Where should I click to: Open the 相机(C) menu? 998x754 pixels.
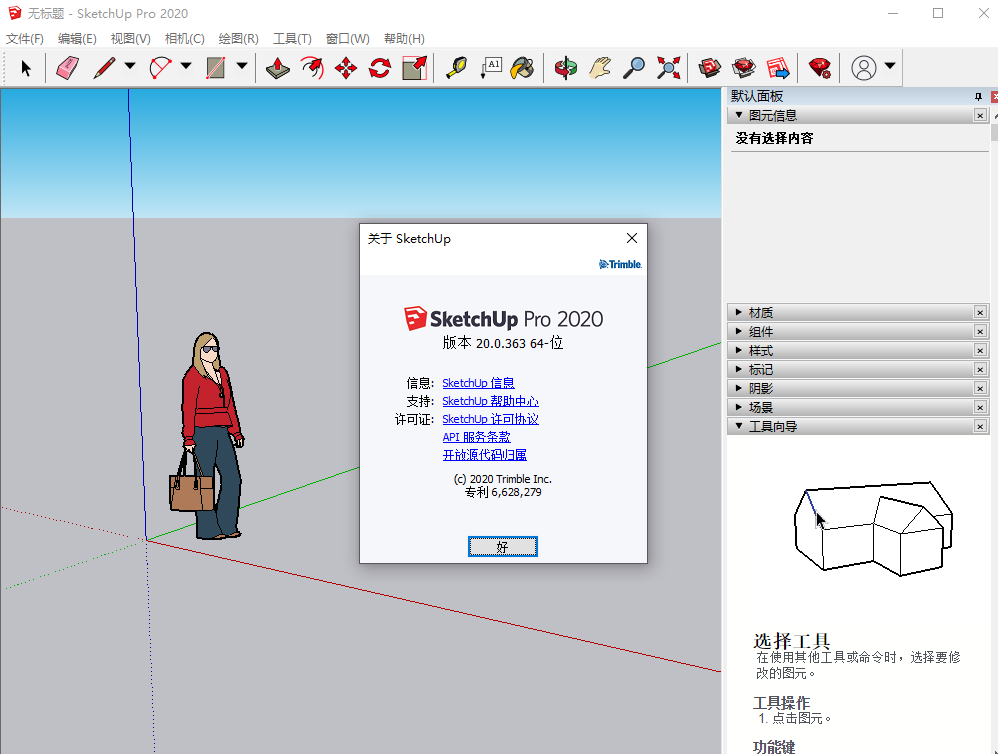(x=184, y=38)
